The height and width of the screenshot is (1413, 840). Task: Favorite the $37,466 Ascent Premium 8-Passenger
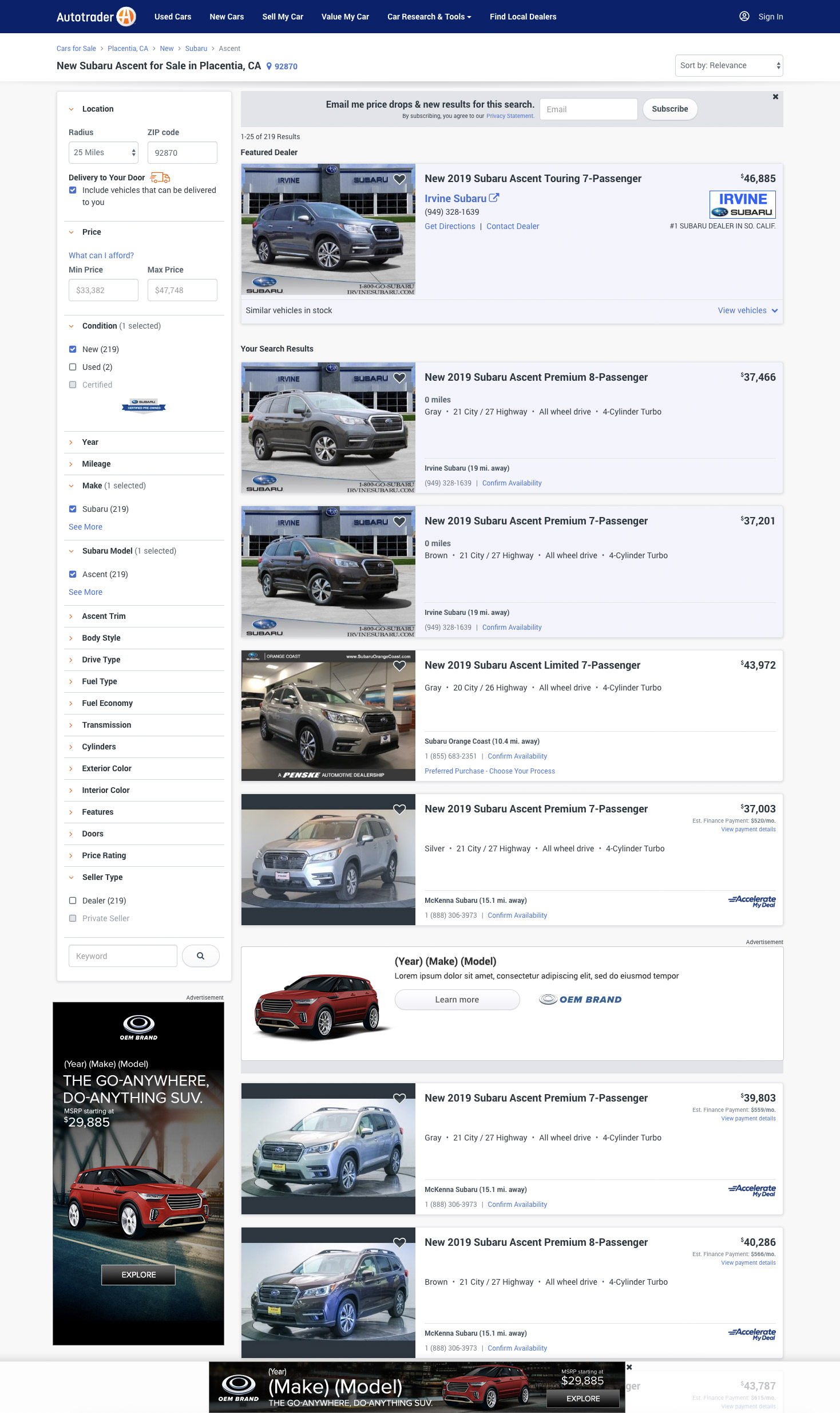coord(399,378)
